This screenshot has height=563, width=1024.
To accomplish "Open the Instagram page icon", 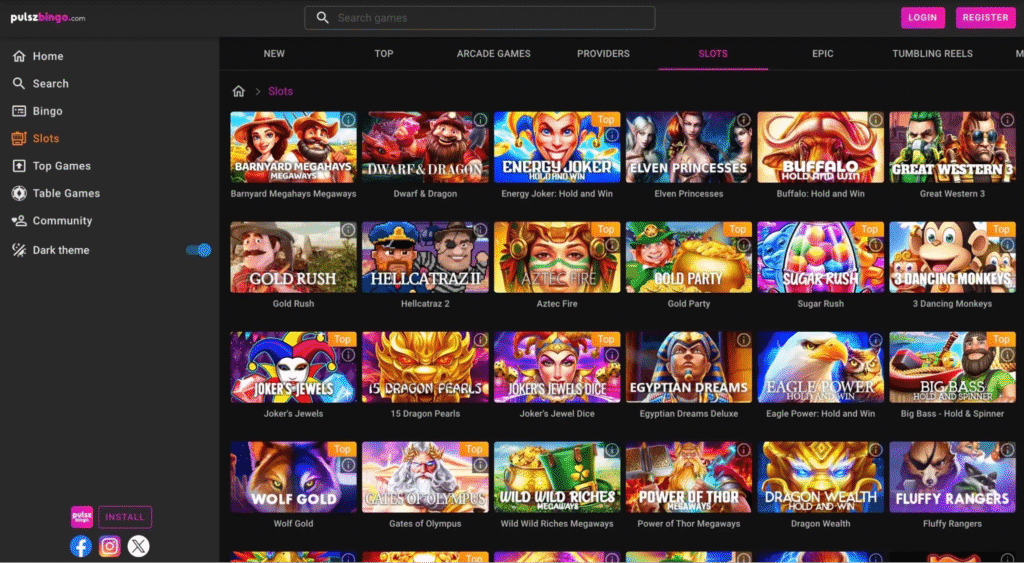I will point(110,546).
